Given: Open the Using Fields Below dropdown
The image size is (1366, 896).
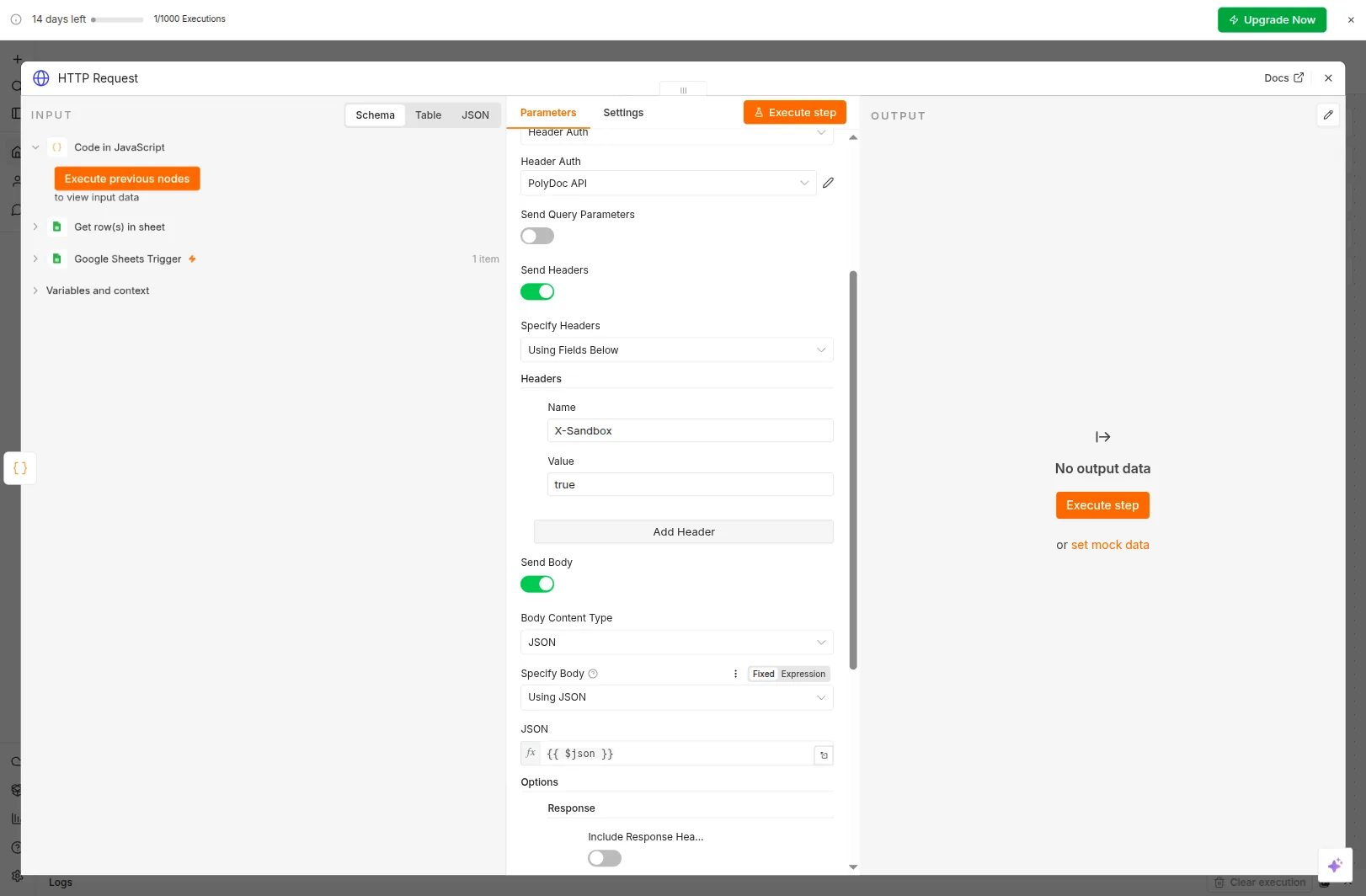Looking at the screenshot, I should [677, 350].
